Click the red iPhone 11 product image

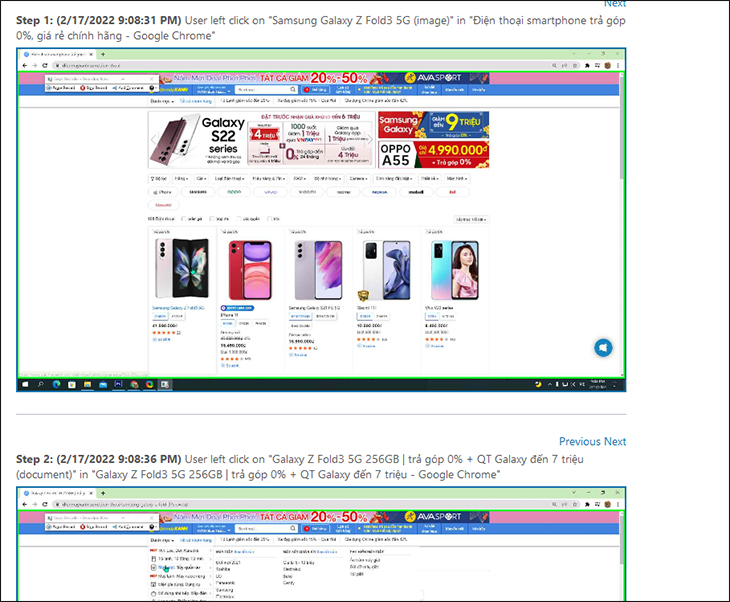[250, 270]
